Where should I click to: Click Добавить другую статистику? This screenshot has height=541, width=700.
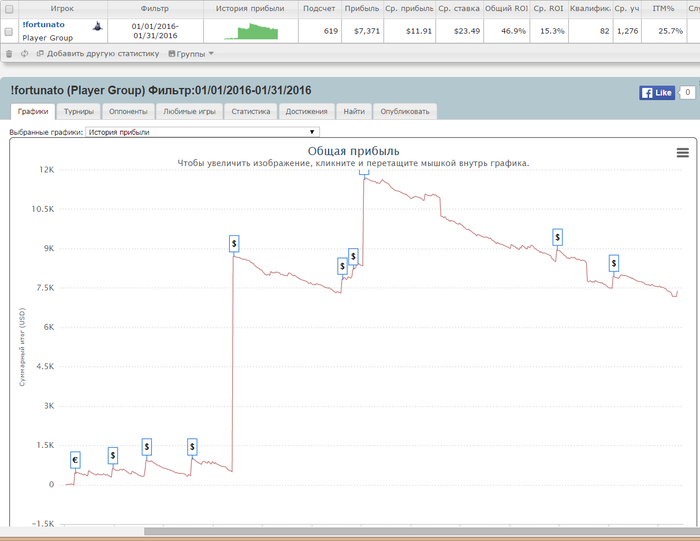click(98, 54)
